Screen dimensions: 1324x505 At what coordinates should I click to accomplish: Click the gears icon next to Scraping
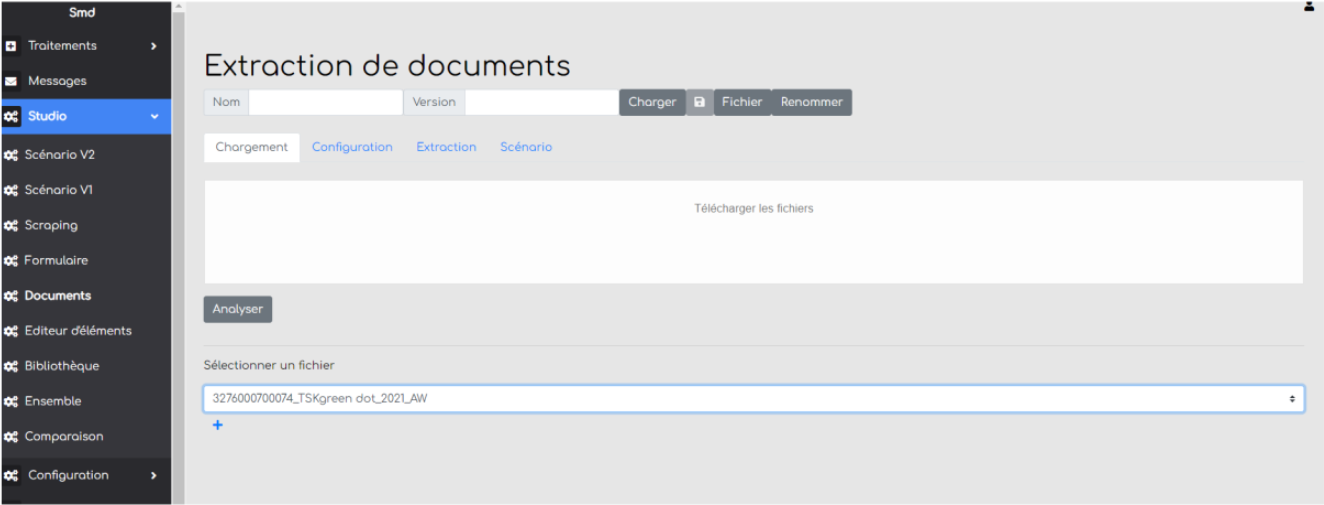(x=12, y=226)
